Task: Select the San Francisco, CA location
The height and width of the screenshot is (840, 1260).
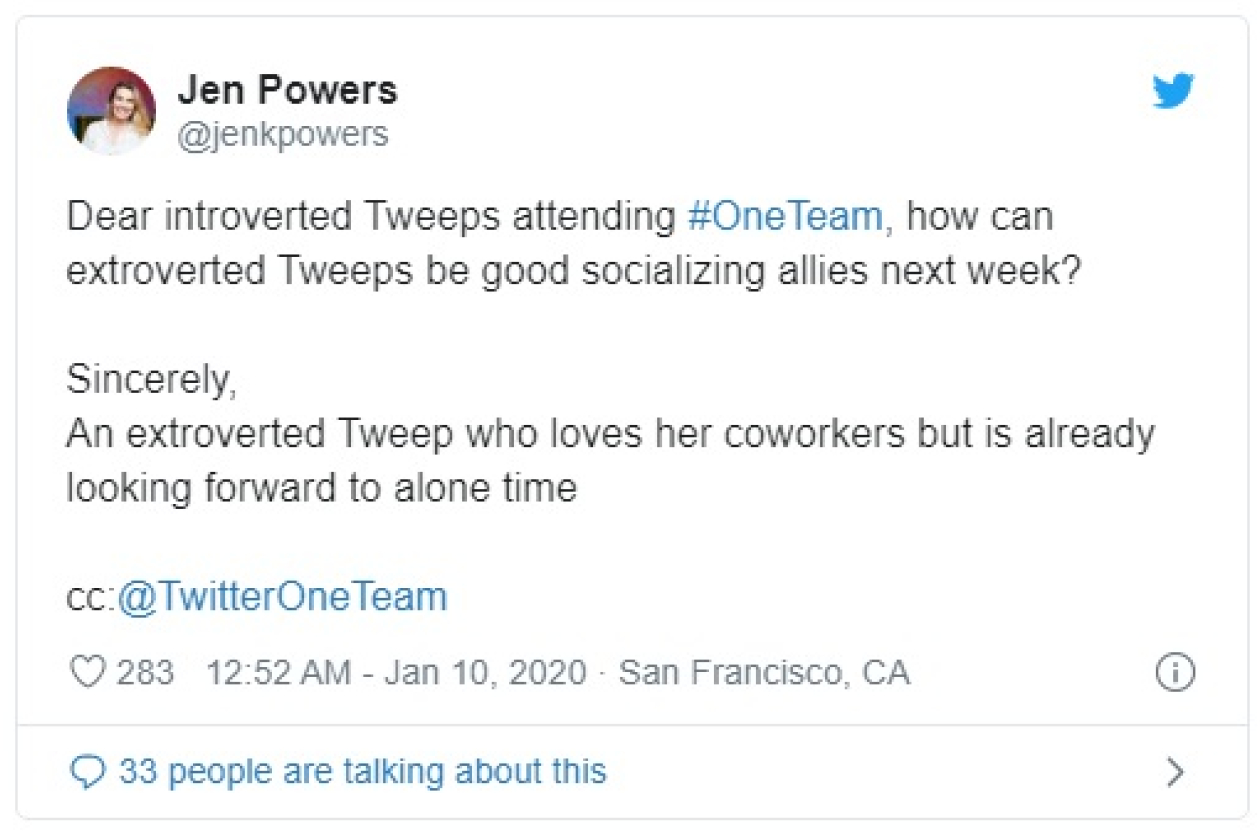Action: tap(764, 672)
